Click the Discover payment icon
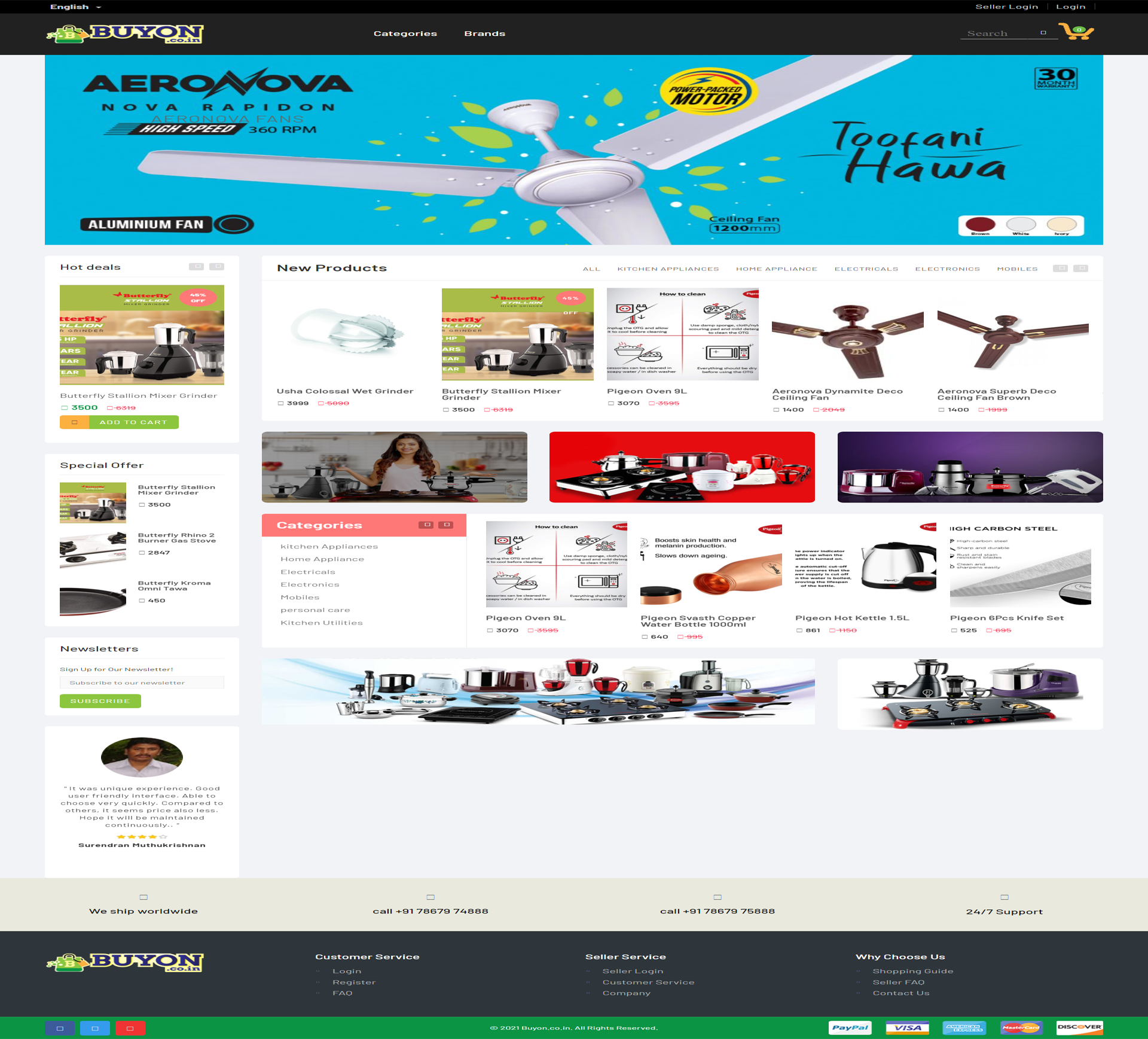Image resolution: width=1148 pixels, height=1039 pixels. click(x=1079, y=1028)
